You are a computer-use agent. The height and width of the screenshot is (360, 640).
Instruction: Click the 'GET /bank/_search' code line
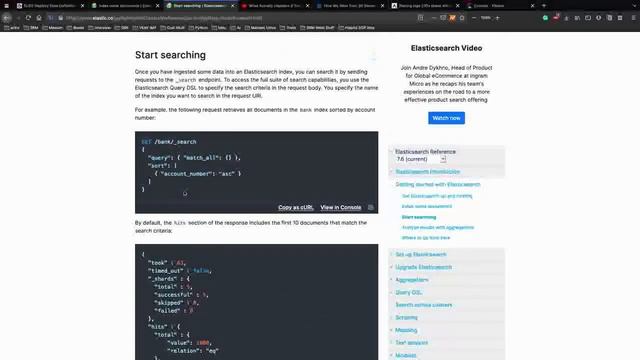pyautogui.click(x=169, y=142)
